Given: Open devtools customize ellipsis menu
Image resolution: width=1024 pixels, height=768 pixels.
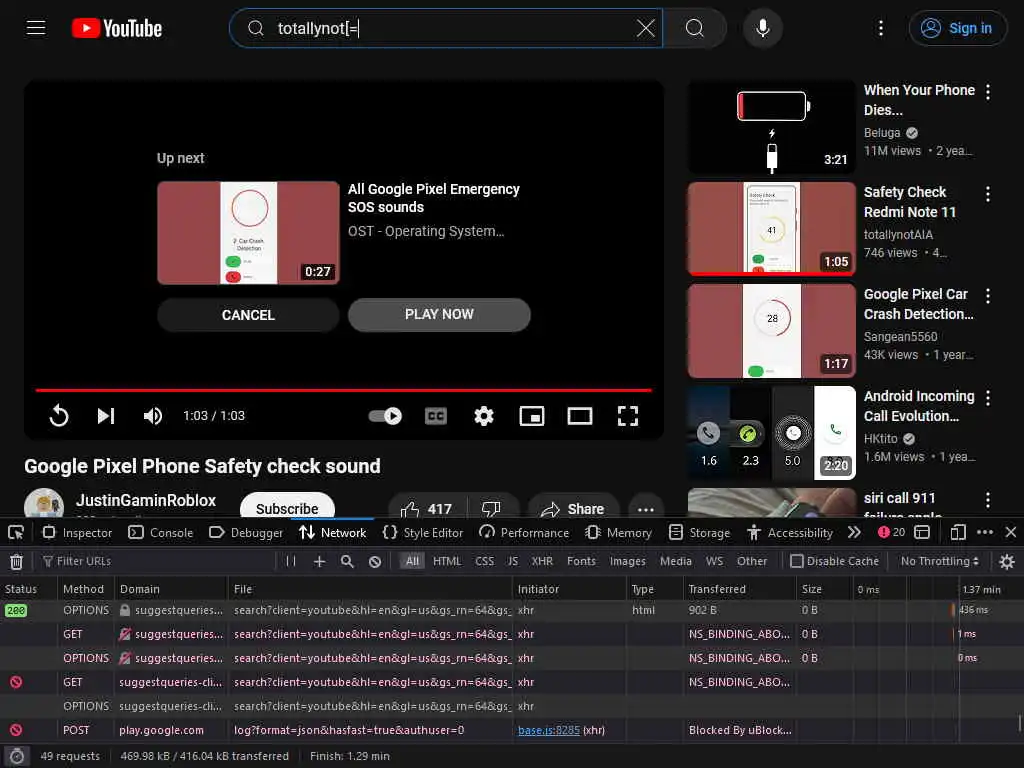Looking at the screenshot, I should click(x=985, y=532).
